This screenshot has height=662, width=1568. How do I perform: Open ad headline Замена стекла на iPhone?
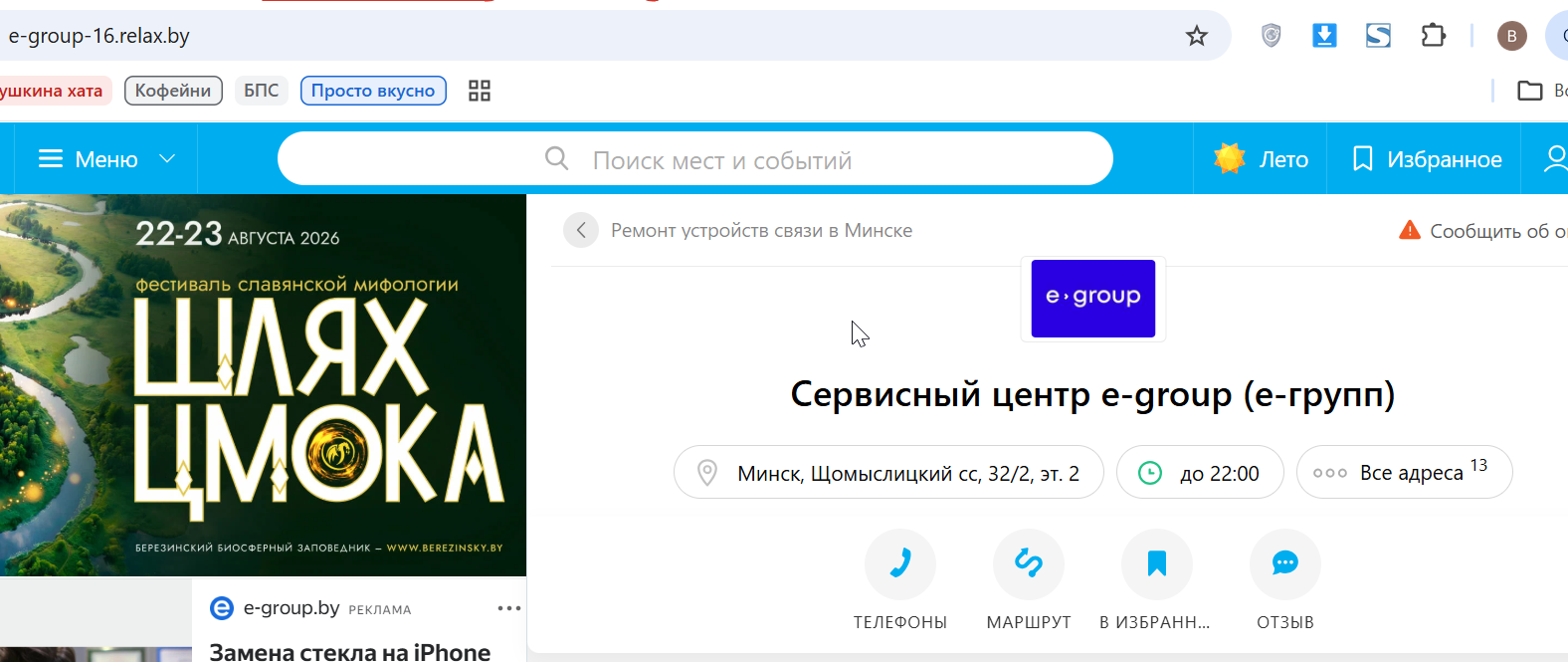[350, 652]
